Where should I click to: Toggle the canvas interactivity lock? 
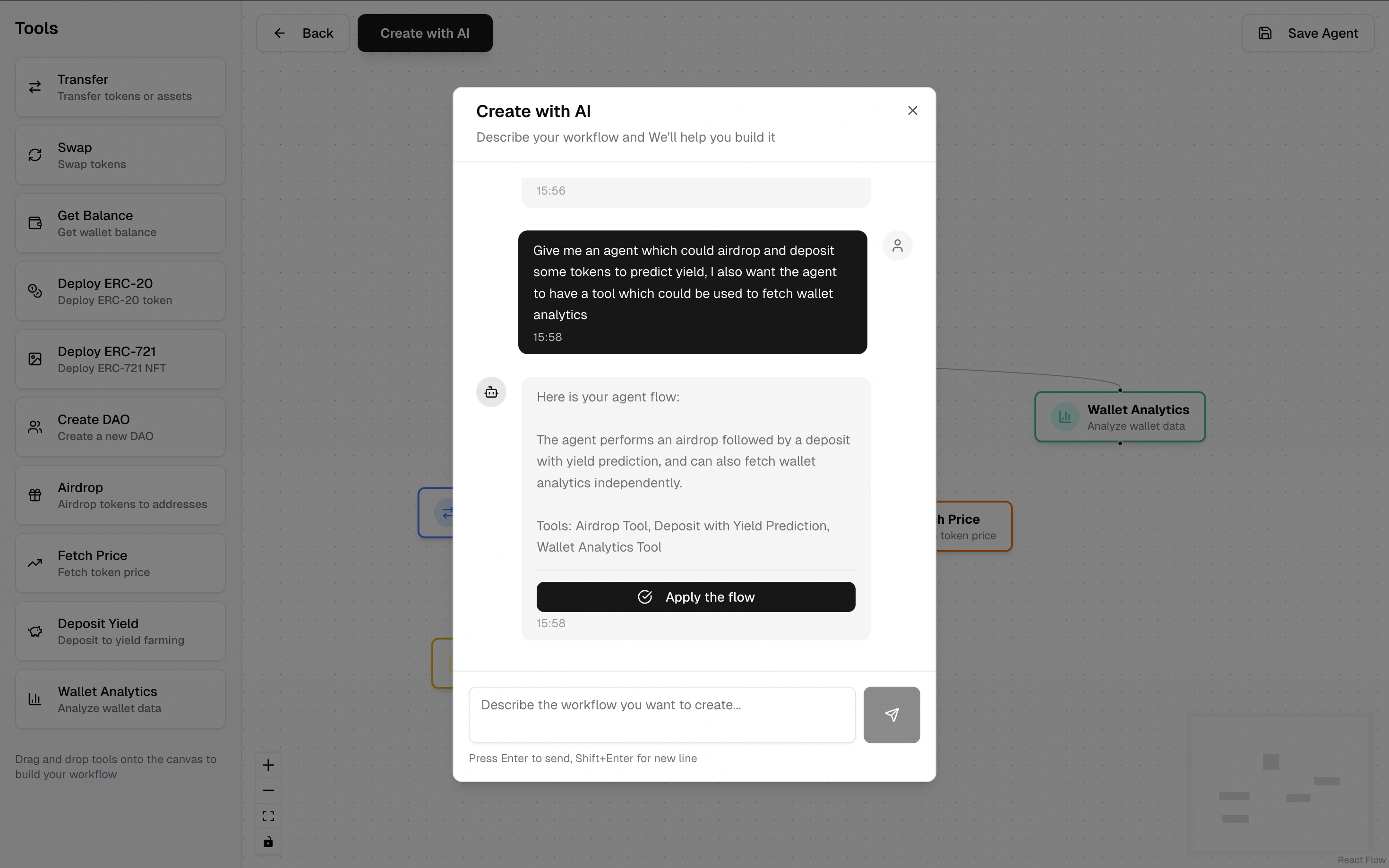click(268, 842)
